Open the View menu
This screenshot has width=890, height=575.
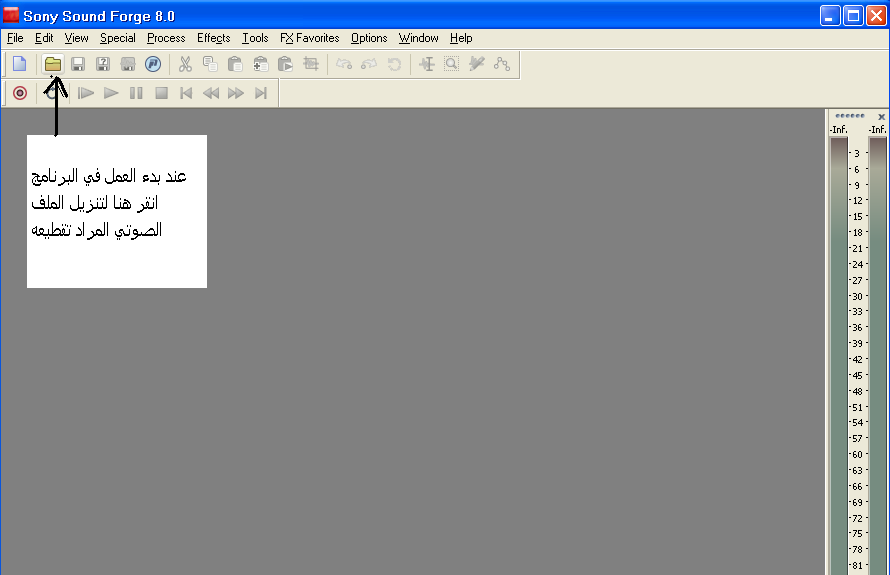(76, 38)
